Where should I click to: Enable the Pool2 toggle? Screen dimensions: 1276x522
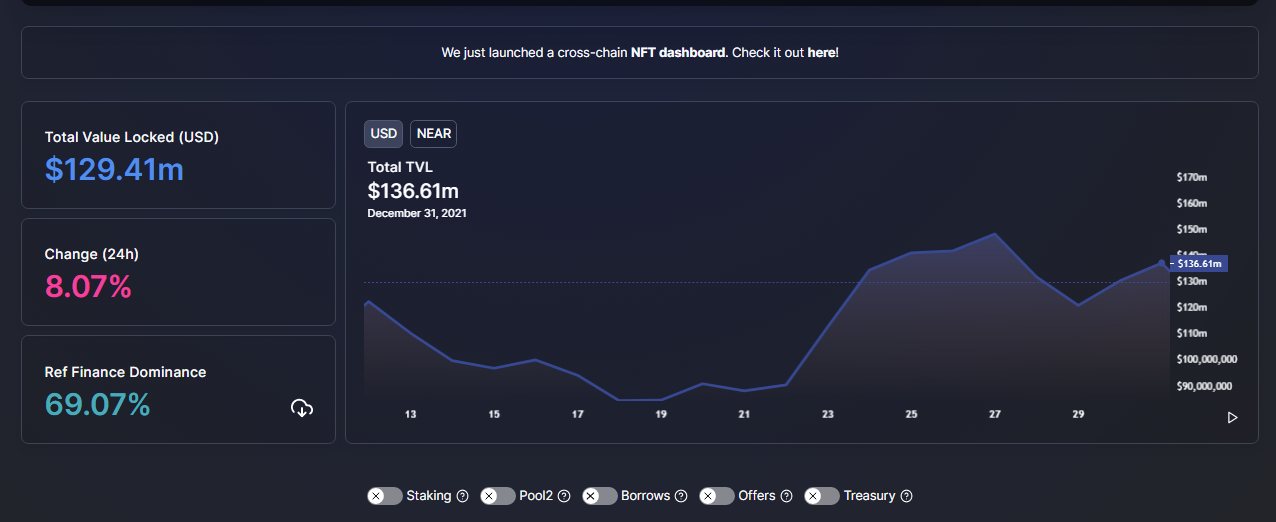click(x=498, y=496)
